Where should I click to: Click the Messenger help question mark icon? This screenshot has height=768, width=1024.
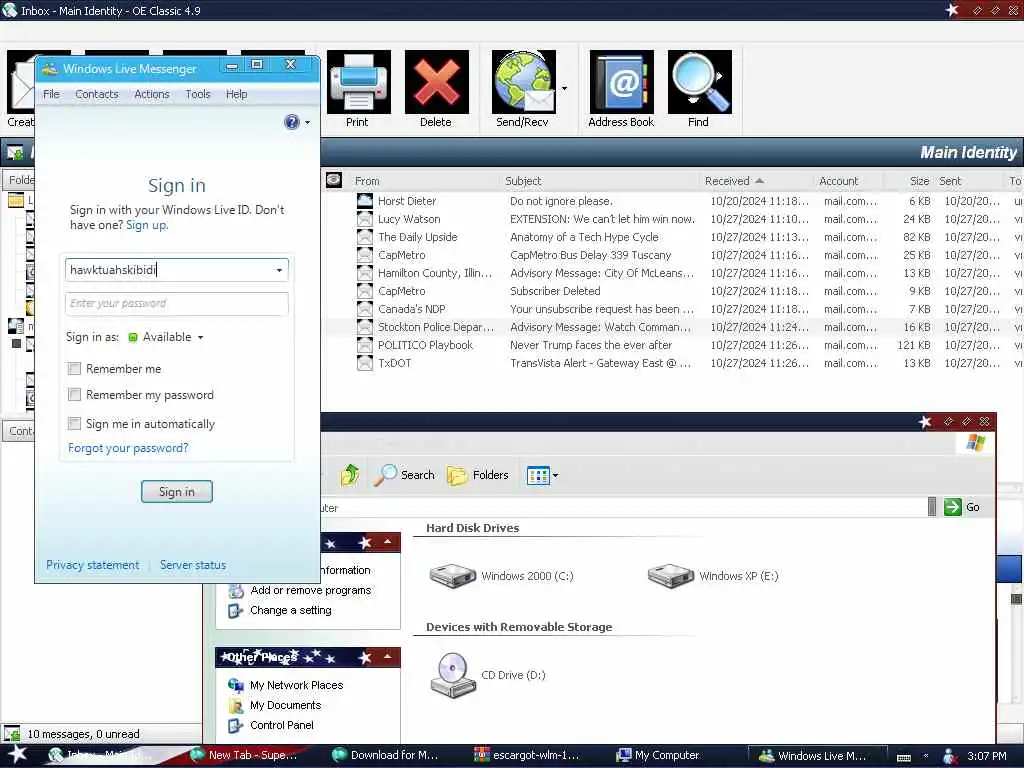[x=292, y=121]
